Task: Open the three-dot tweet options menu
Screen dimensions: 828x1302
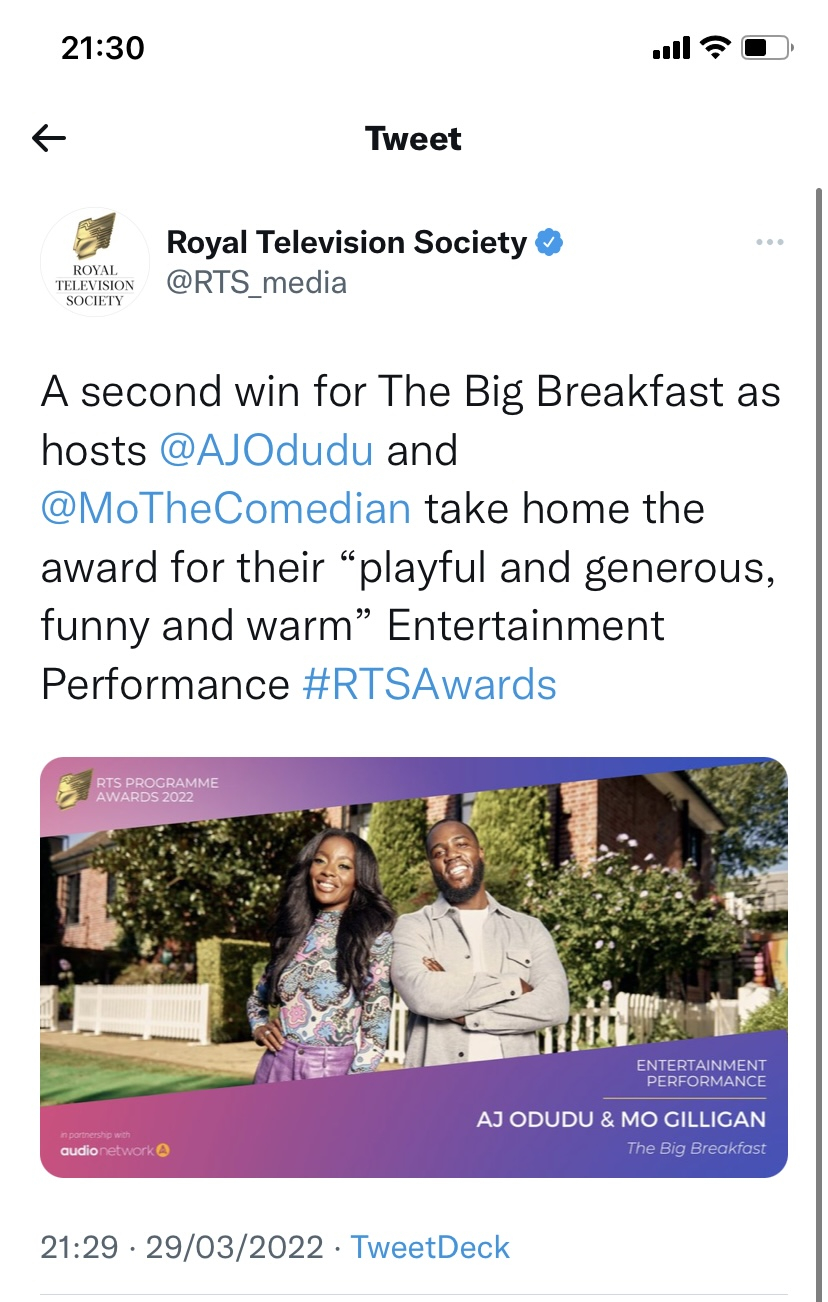Action: [769, 242]
